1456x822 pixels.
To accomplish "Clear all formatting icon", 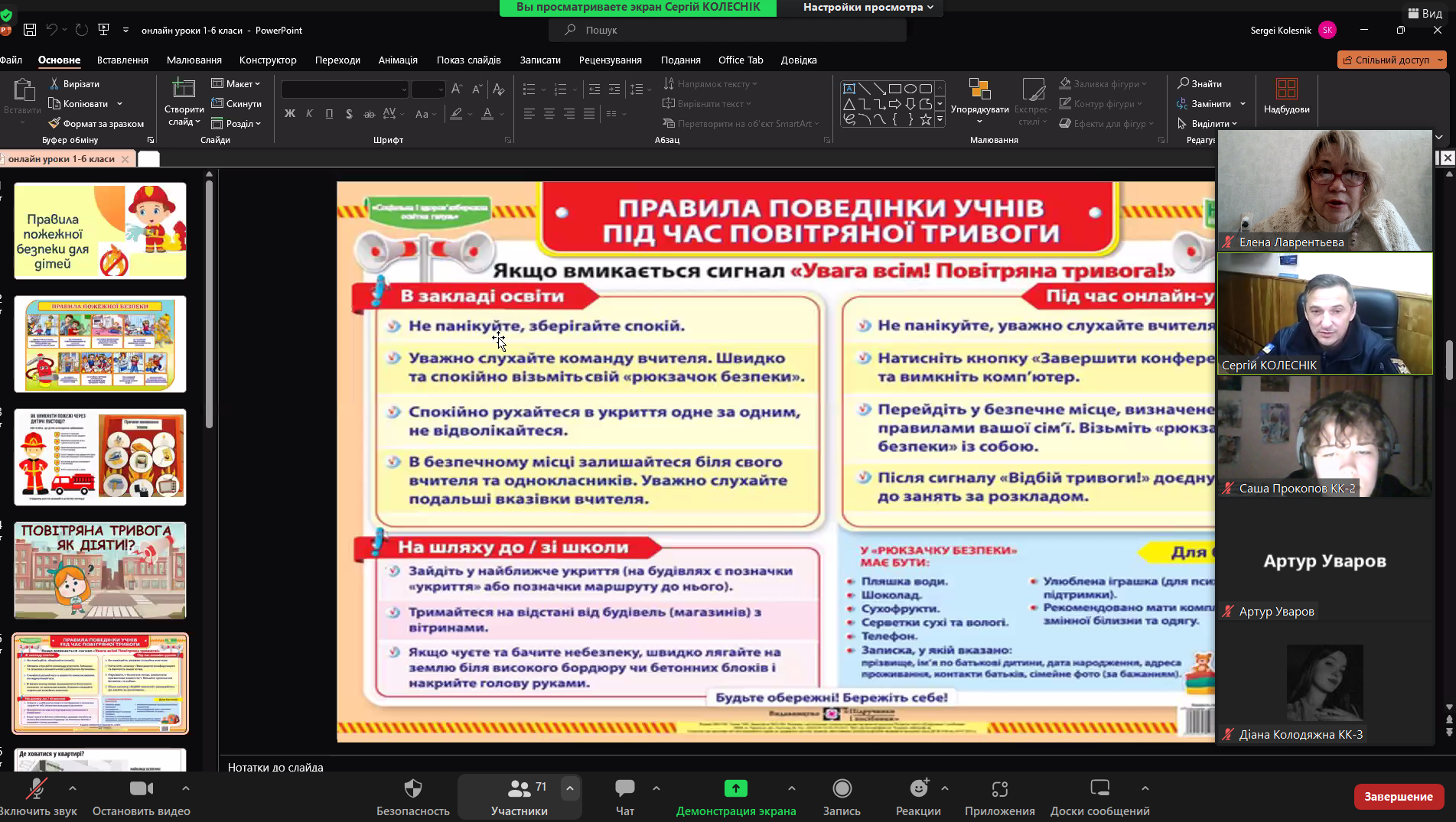I will point(498,89).
